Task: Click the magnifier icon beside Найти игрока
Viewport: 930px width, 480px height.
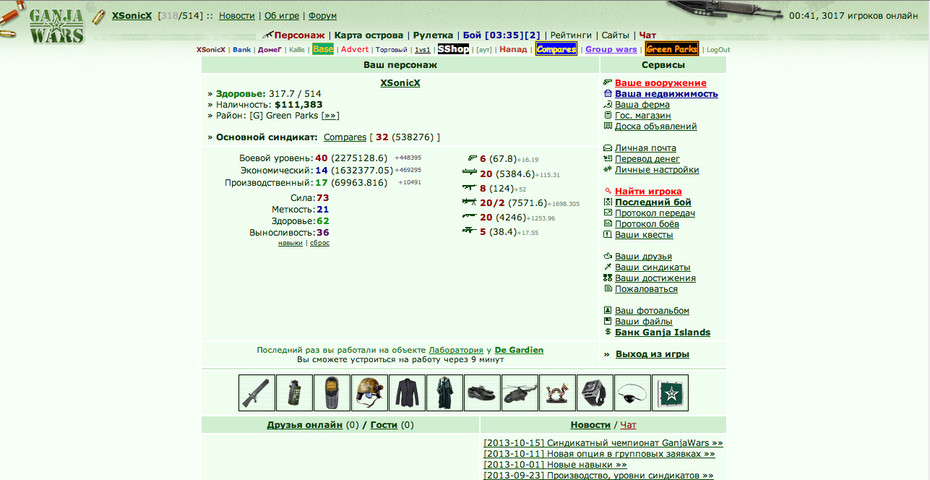Action: pos(607,191)
